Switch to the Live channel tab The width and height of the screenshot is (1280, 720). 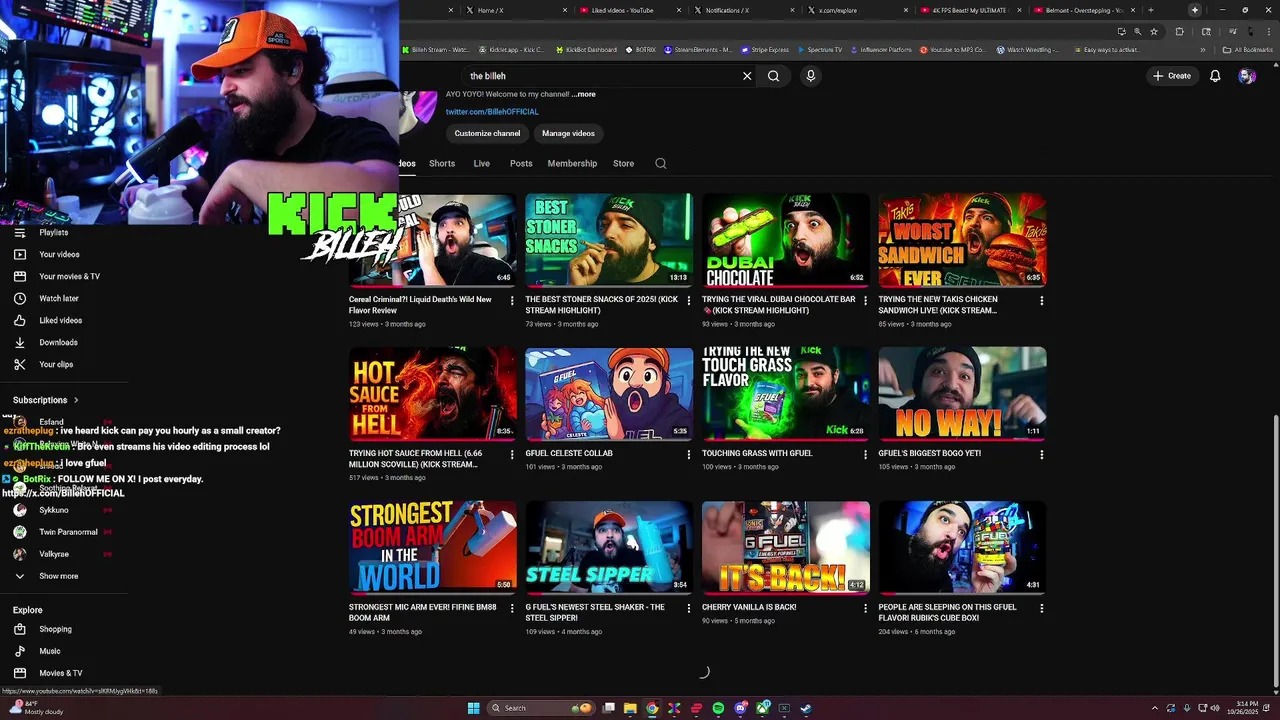pyautogui.click(x=482, y=163)
